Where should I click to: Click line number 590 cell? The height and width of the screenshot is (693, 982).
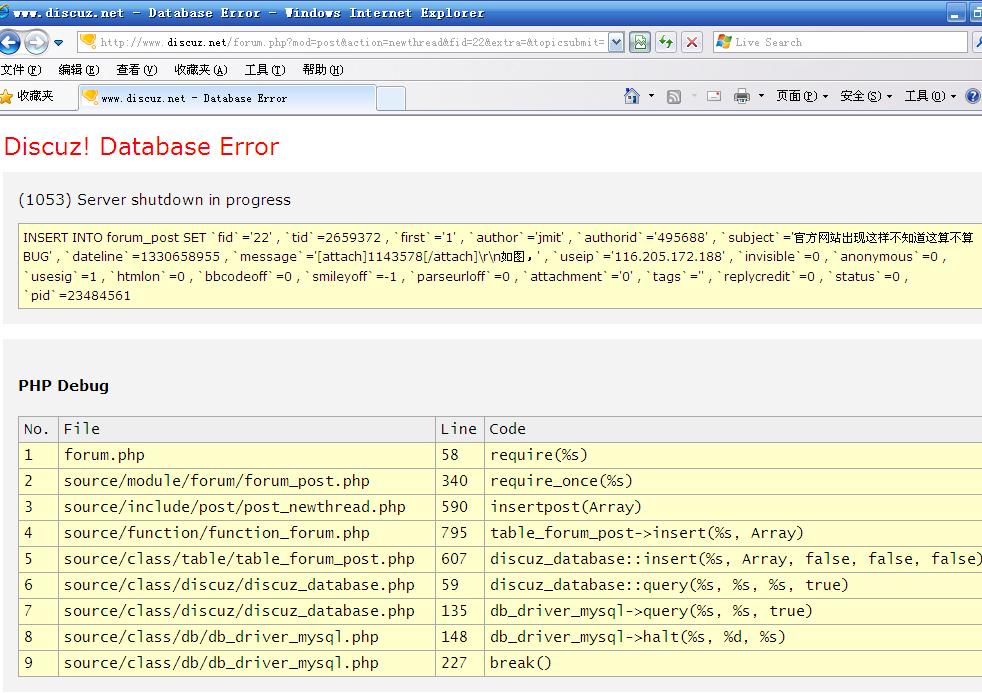pyautogui.click(x=460, y=507)
